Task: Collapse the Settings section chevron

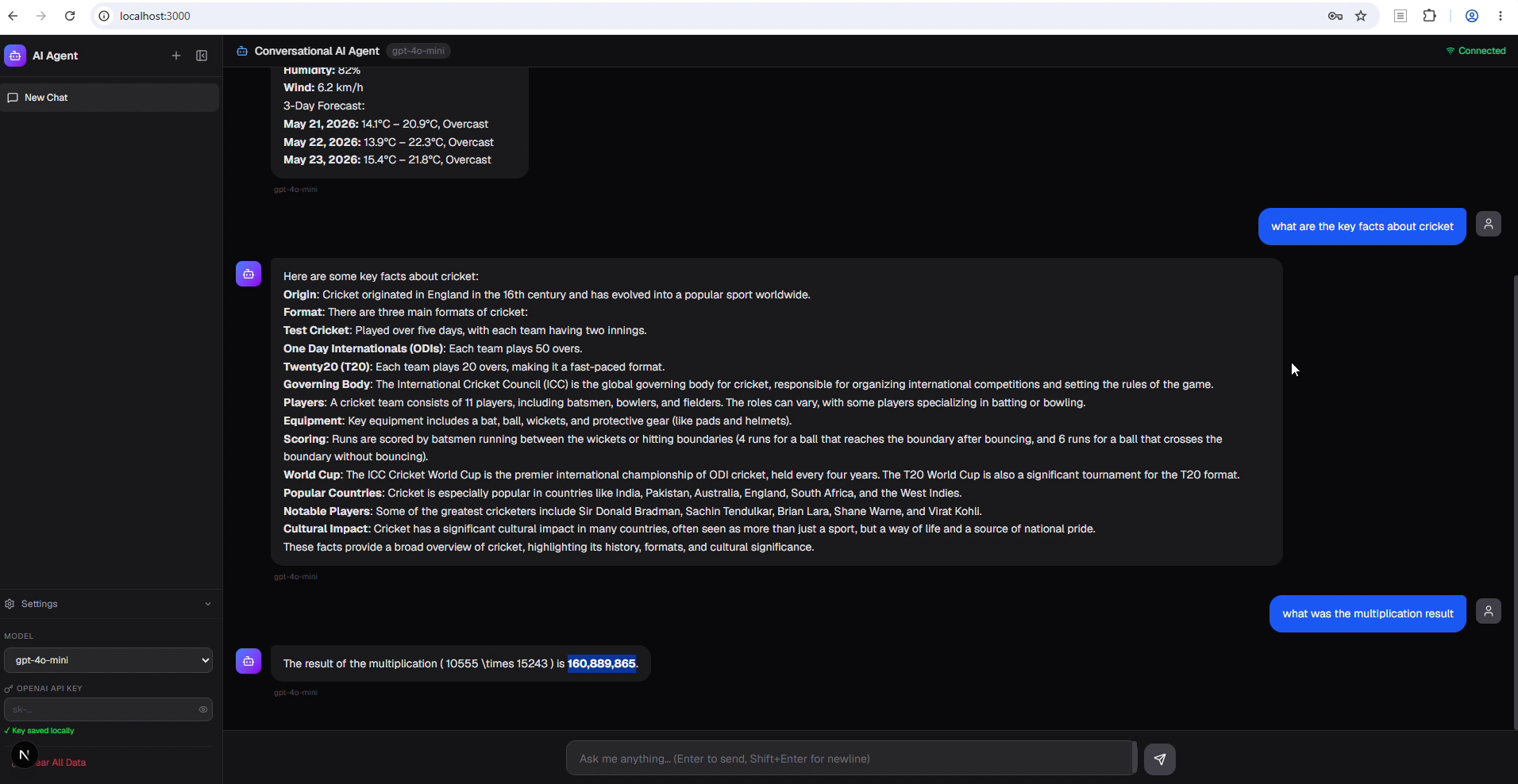Action: point(208,604)
